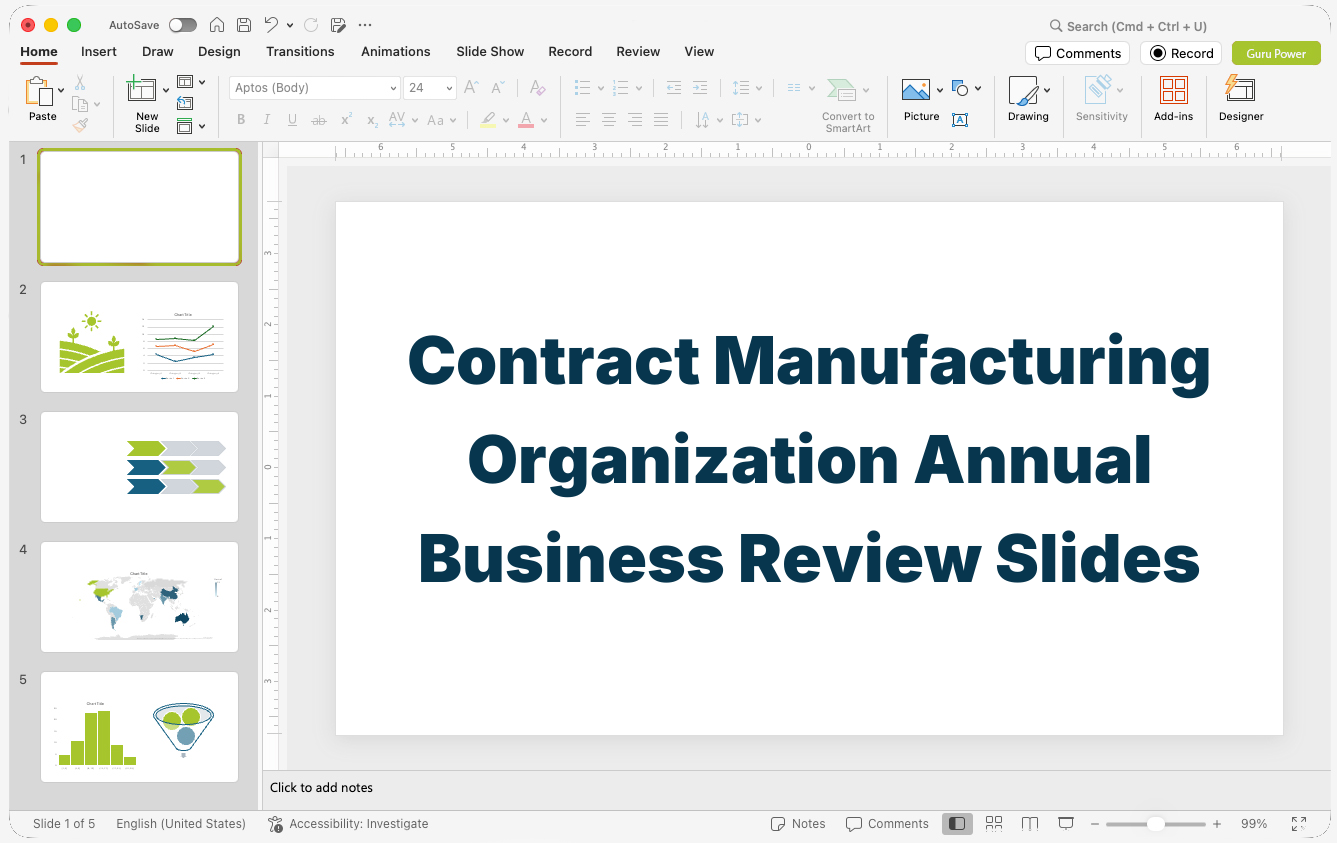Switch to the Draw tab
Screen dimensions: 1337x843
[158, 52]
